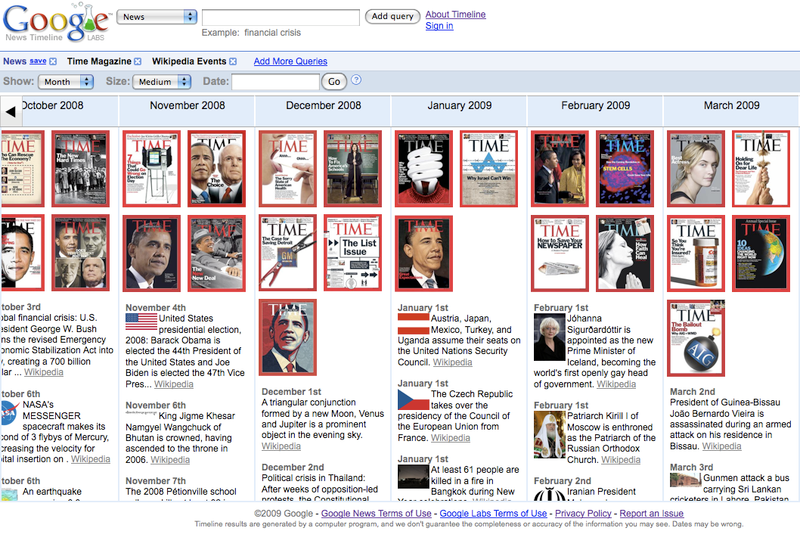Screen dimensions: 800x538
Task: Open Wikipedia link for Bhutan king coronation event
Action: [x=170, y=460]
